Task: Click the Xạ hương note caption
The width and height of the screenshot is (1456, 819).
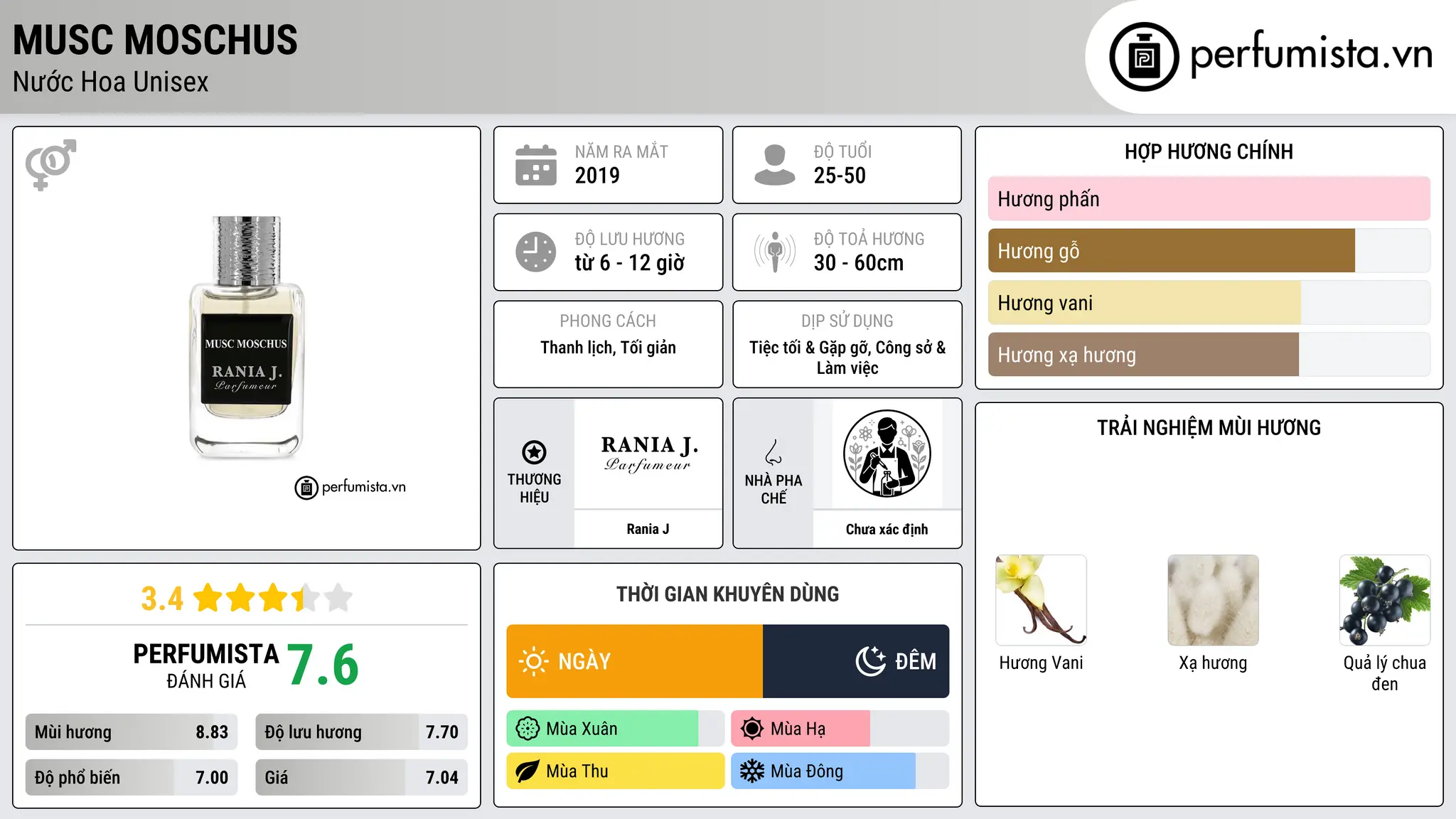Action: [1214, 663]
